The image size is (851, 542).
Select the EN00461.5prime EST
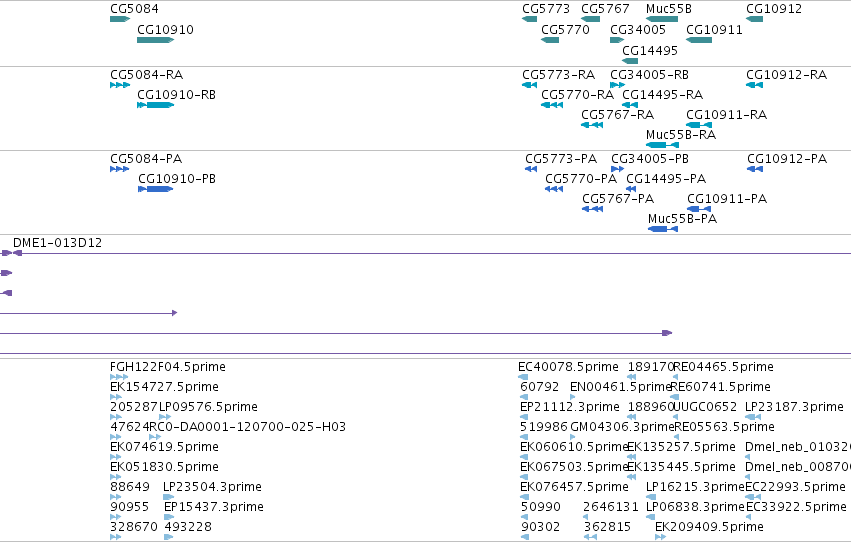click(x=573, y=397)
